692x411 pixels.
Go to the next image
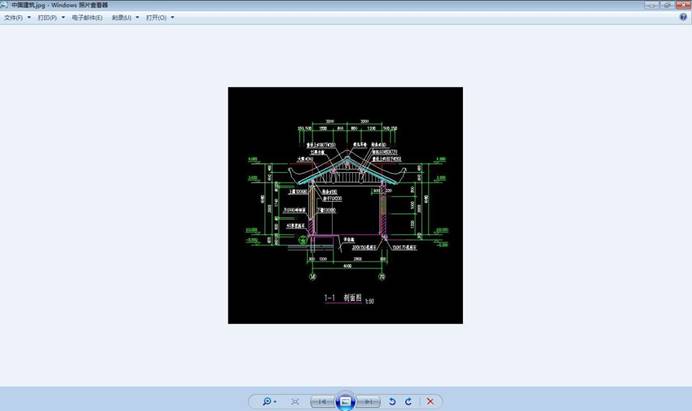(369, 401)
